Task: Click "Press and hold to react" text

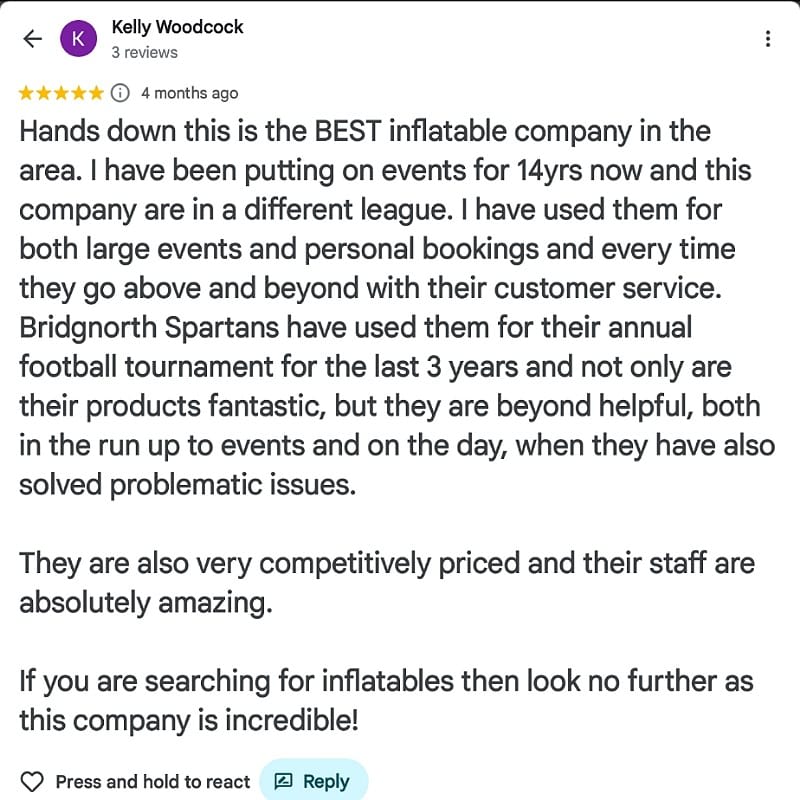Action: coord(153,781)
